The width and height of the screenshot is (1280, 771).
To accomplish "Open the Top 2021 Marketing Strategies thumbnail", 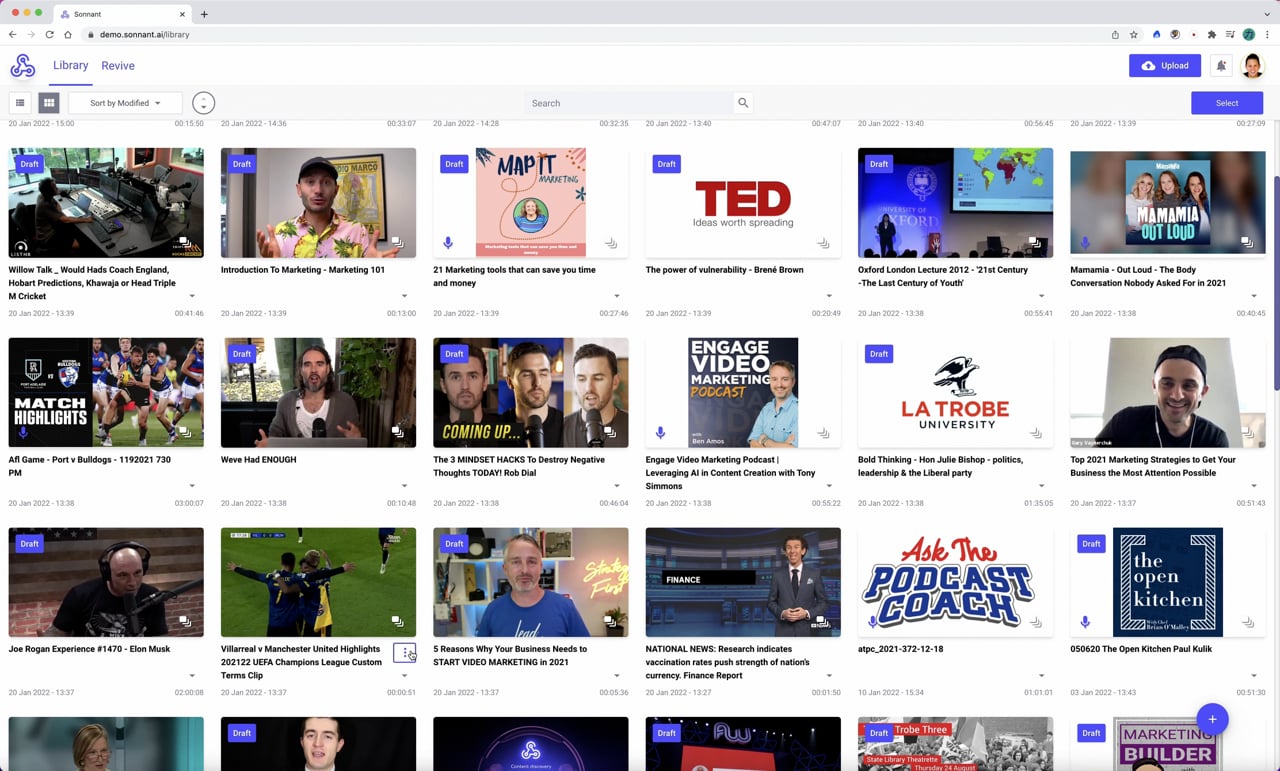I will tap(1167, 393).
